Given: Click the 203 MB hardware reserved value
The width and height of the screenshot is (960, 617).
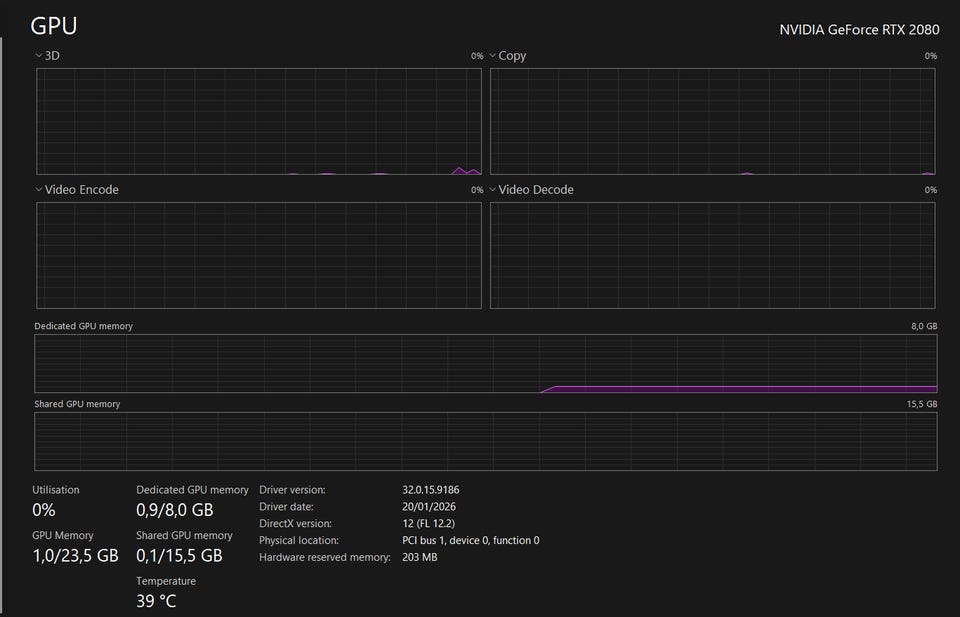Looking at the screenshot, I should 420,557.
